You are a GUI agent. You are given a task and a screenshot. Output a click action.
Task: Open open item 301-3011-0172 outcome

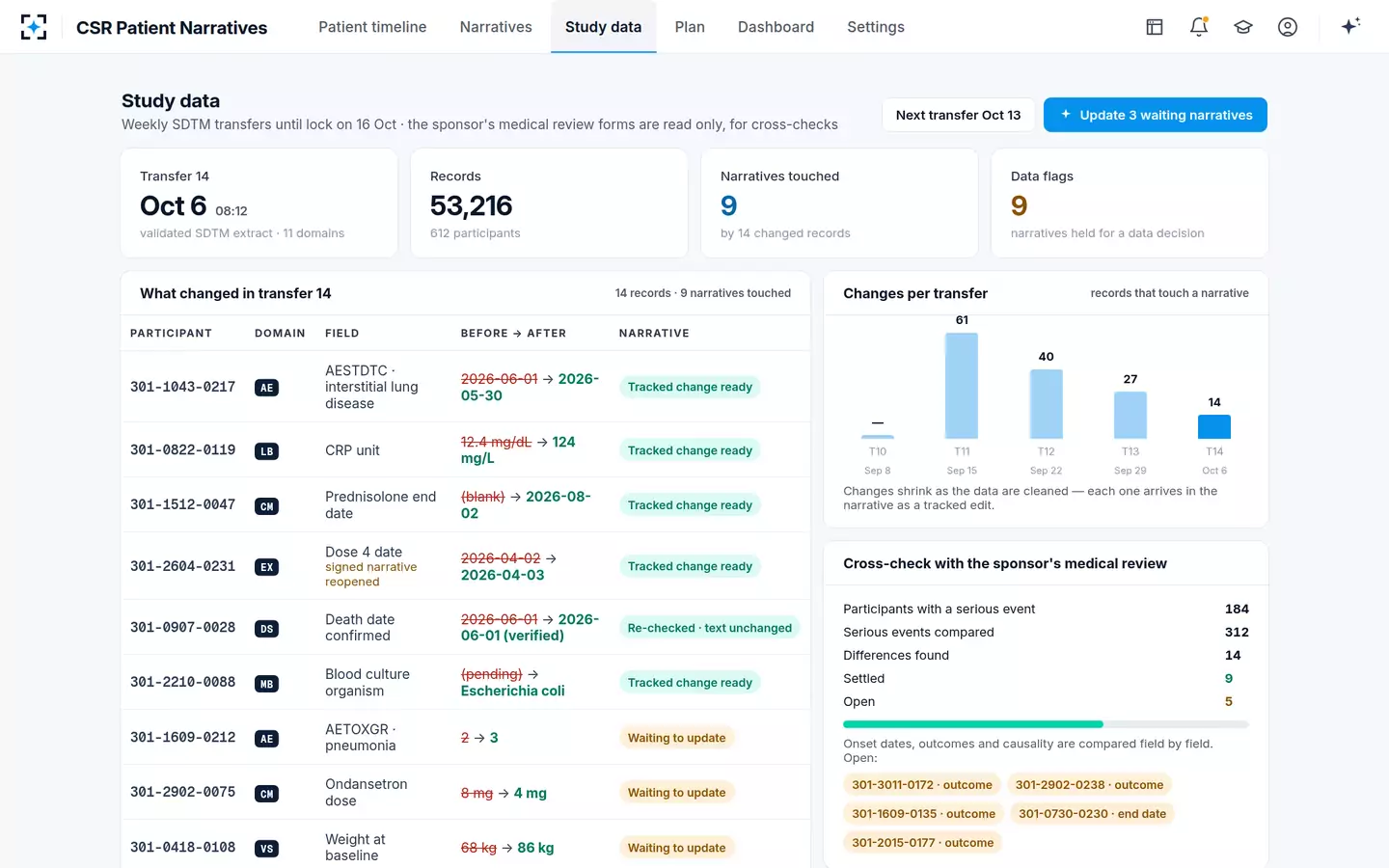(921, 785)
